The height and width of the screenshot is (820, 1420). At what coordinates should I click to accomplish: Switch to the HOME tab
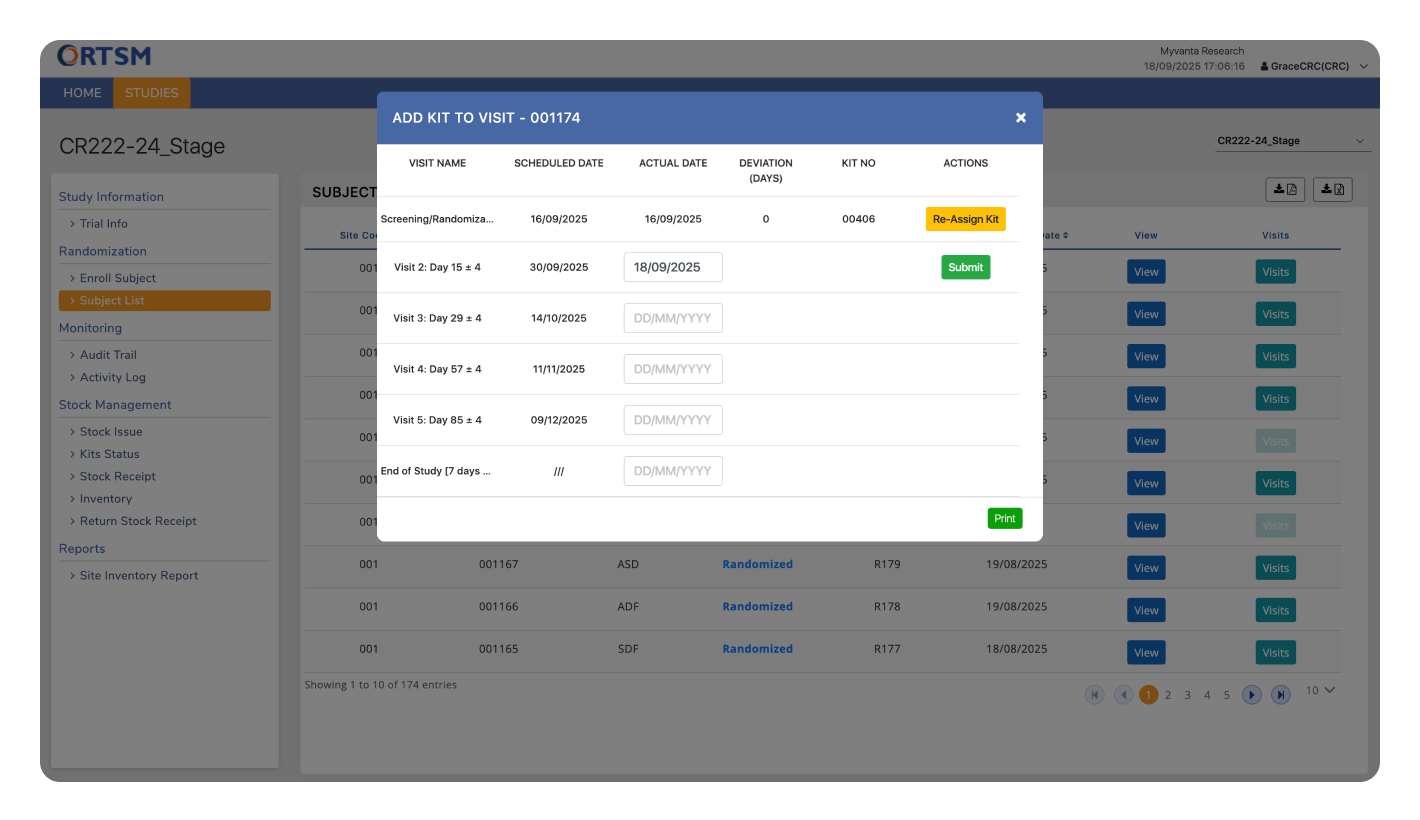tap(82, 92)
